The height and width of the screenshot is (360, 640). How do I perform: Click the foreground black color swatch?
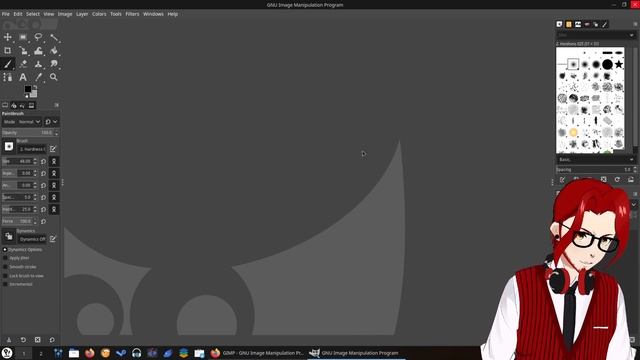[x=28, y=89]
